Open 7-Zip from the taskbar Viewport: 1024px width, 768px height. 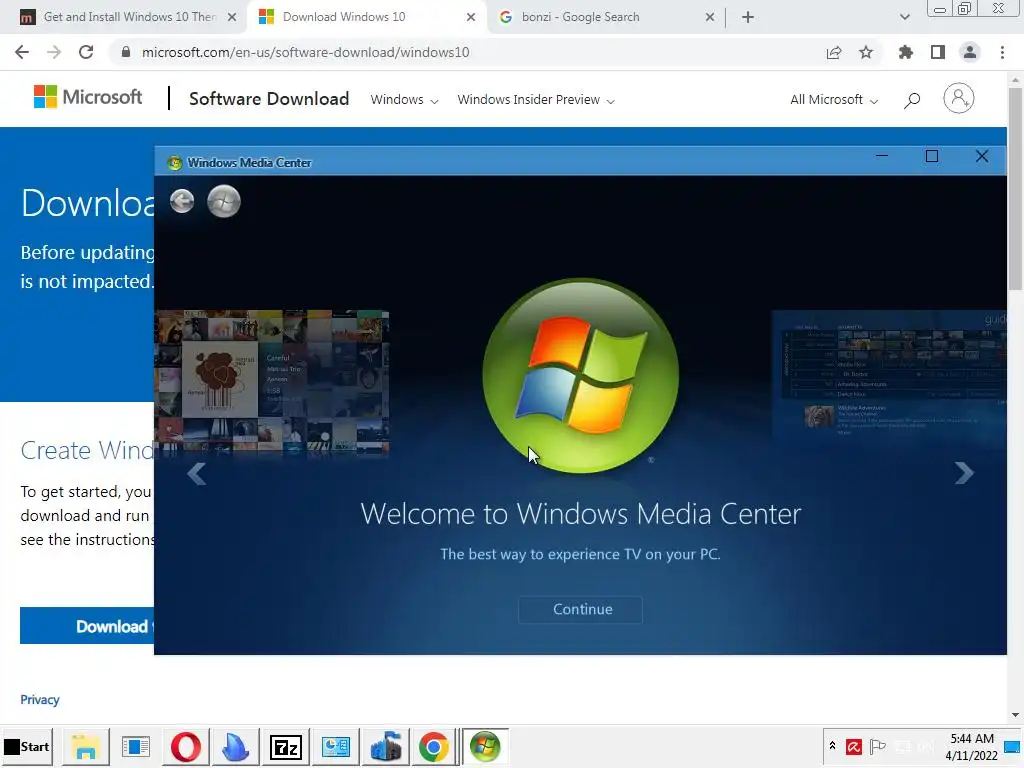(285, 746)
